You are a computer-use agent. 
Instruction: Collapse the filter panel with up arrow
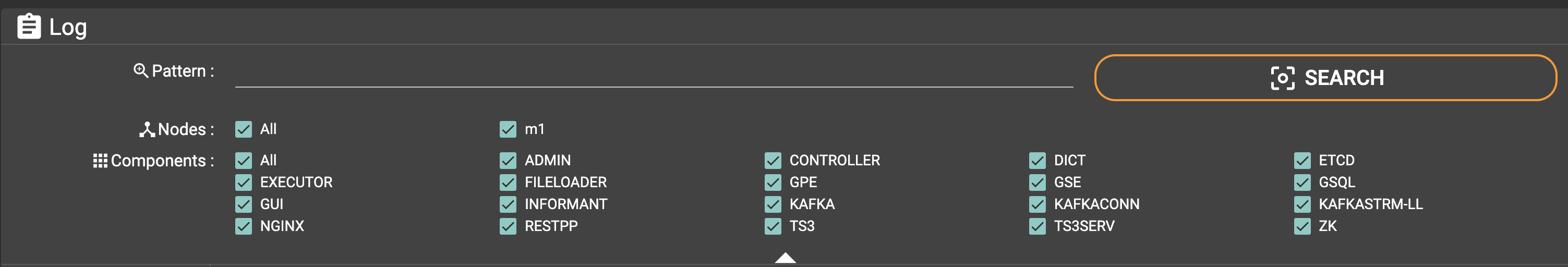coord(785,258)
